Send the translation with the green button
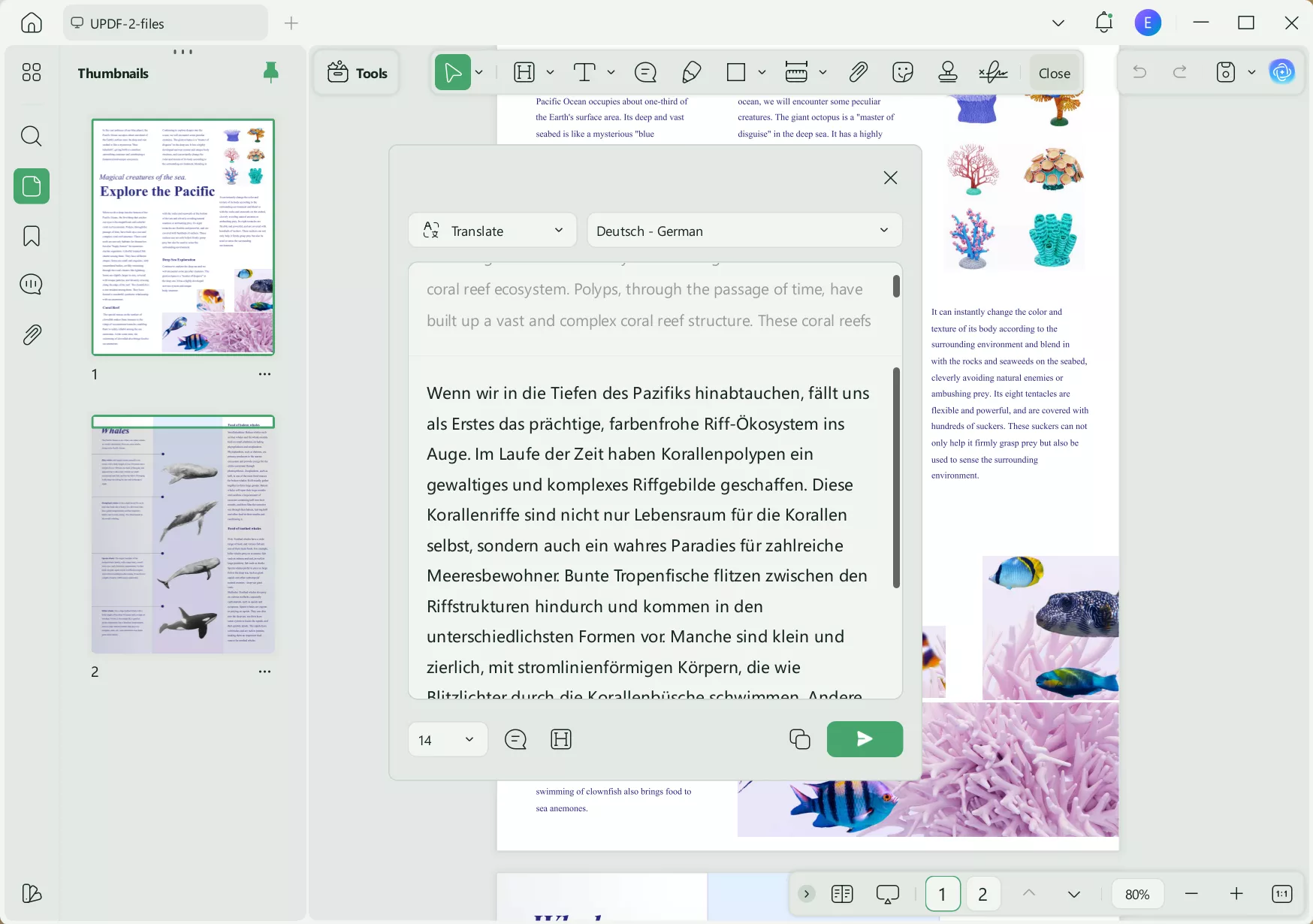1313x924 pixels. (x=865, y=739)
